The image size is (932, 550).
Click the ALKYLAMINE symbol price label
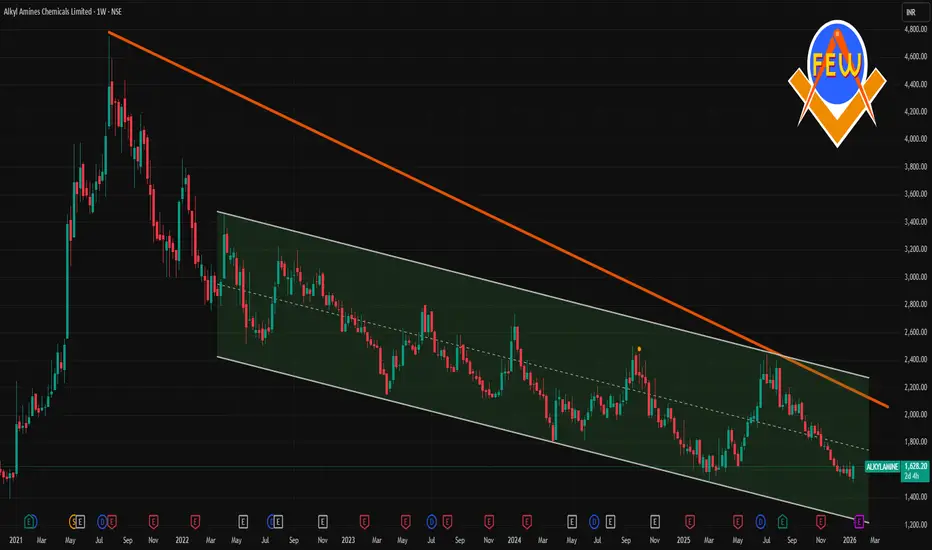(882, 467)
